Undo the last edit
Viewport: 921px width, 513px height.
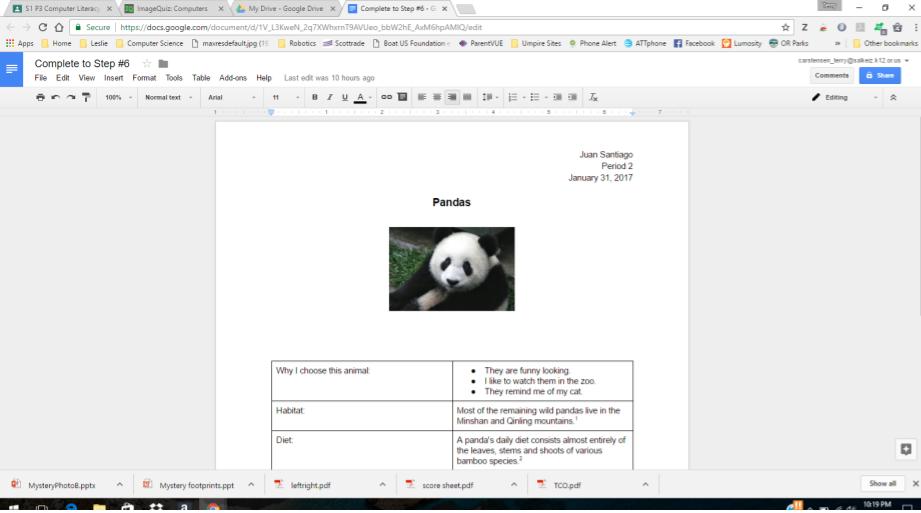pos(56,97)
